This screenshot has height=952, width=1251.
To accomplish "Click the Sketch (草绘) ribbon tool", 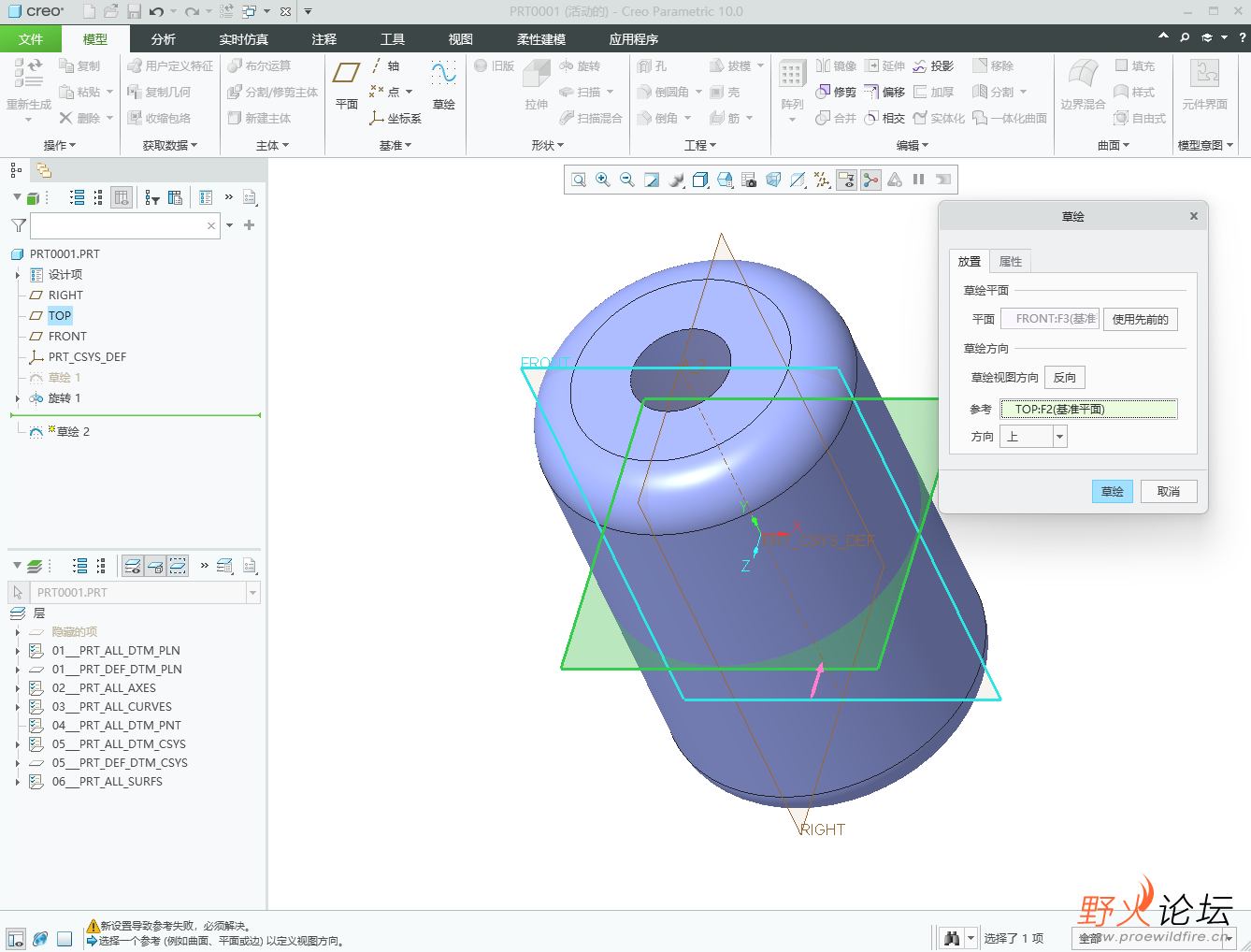I will tap(443, 84).
